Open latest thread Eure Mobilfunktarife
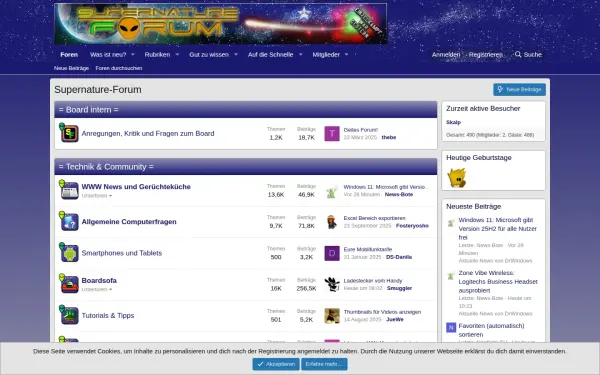 click(x=368, y=249)
